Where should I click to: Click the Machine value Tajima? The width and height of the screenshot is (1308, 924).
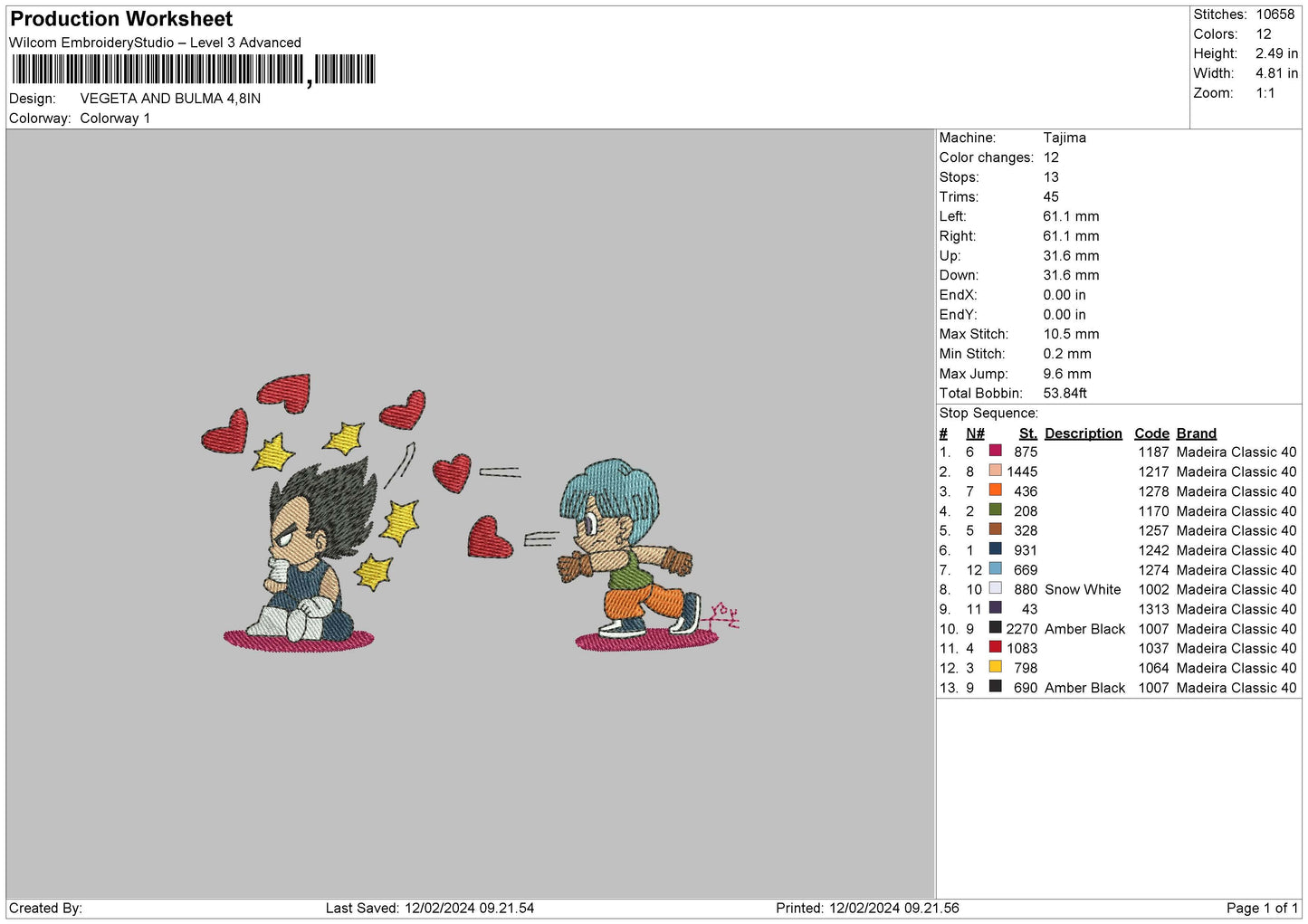pos(1065,138)
